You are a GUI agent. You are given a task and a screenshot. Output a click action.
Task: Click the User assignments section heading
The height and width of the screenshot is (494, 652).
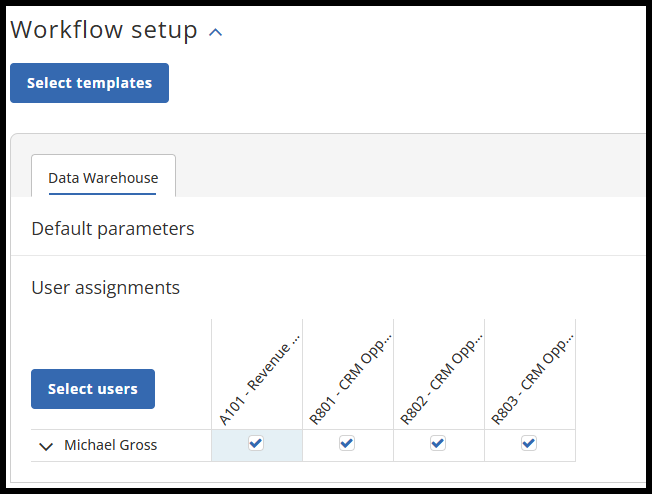point(106,288)
